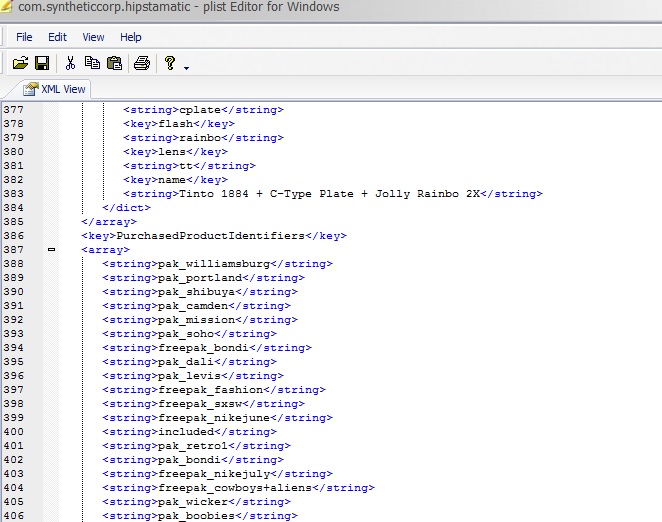Click the tt string on line 381
This screenshot has height=522, width=662.
pos(190,166)
